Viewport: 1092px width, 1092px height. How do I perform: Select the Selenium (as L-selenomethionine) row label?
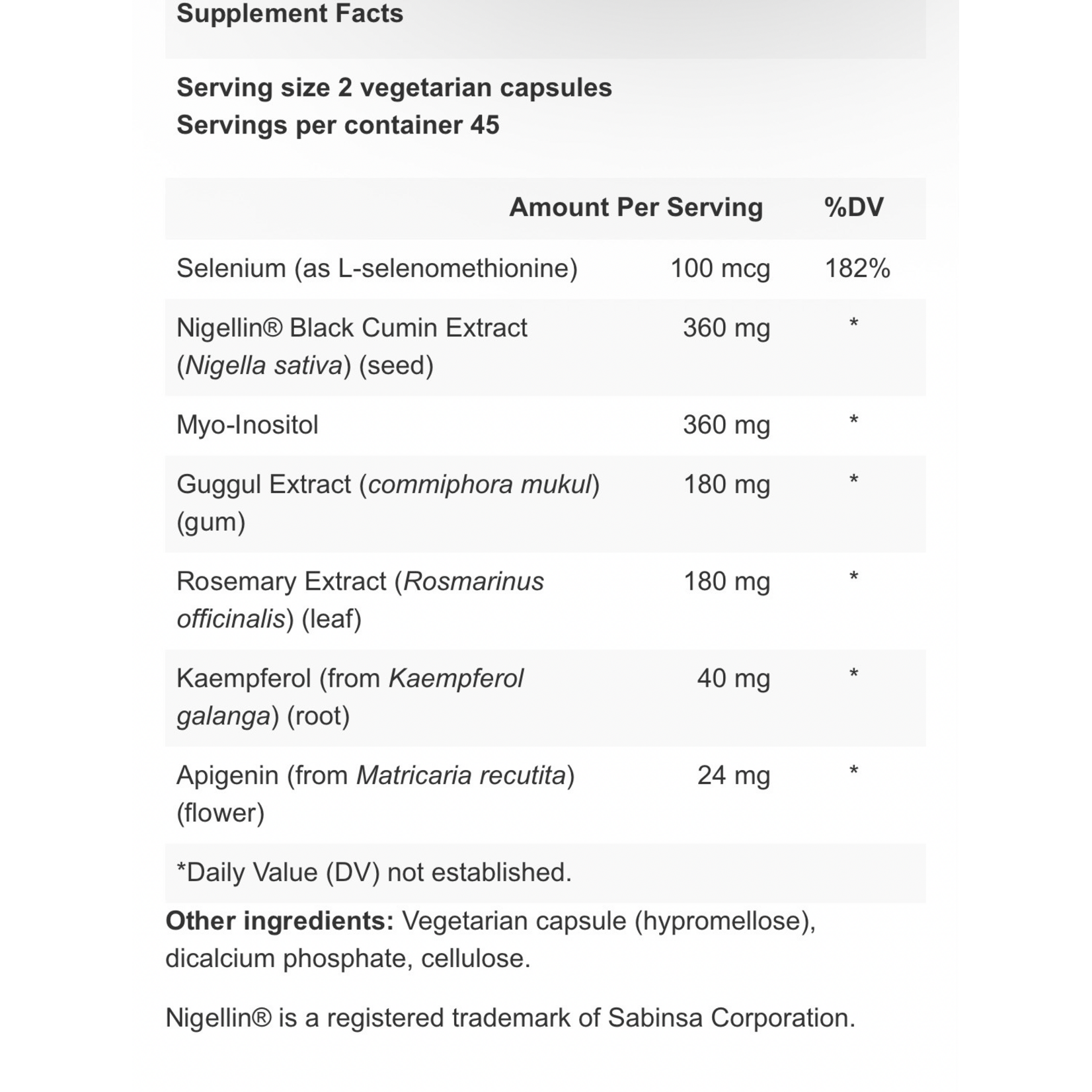pos(377,269)
